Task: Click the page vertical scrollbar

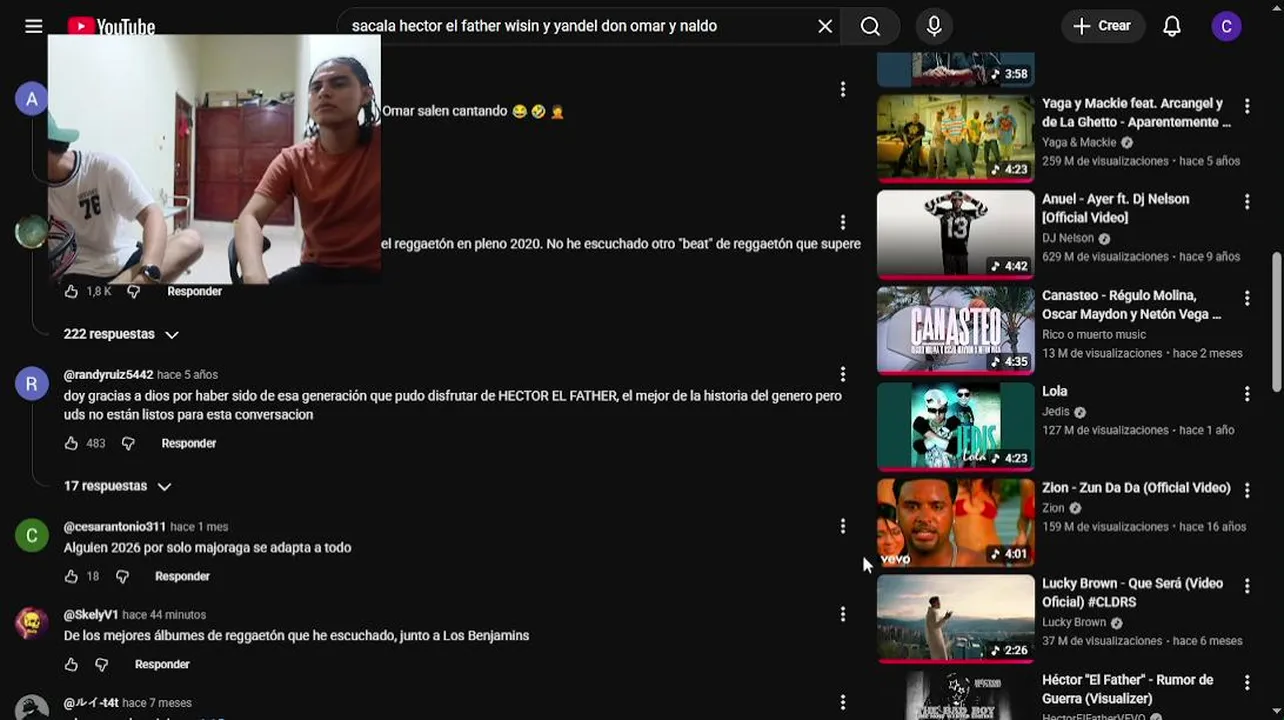Action: [x=1277, y=322]
